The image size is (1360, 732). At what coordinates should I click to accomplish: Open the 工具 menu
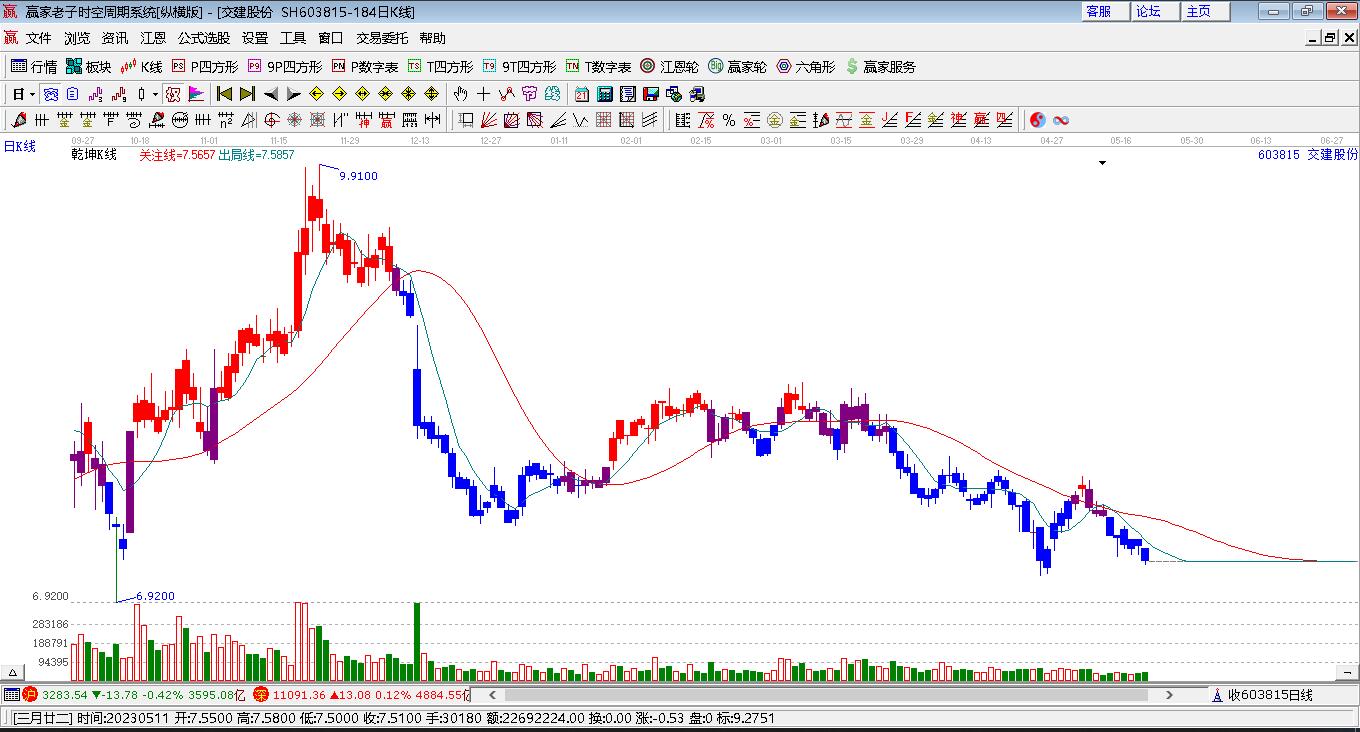coord(293,38)
